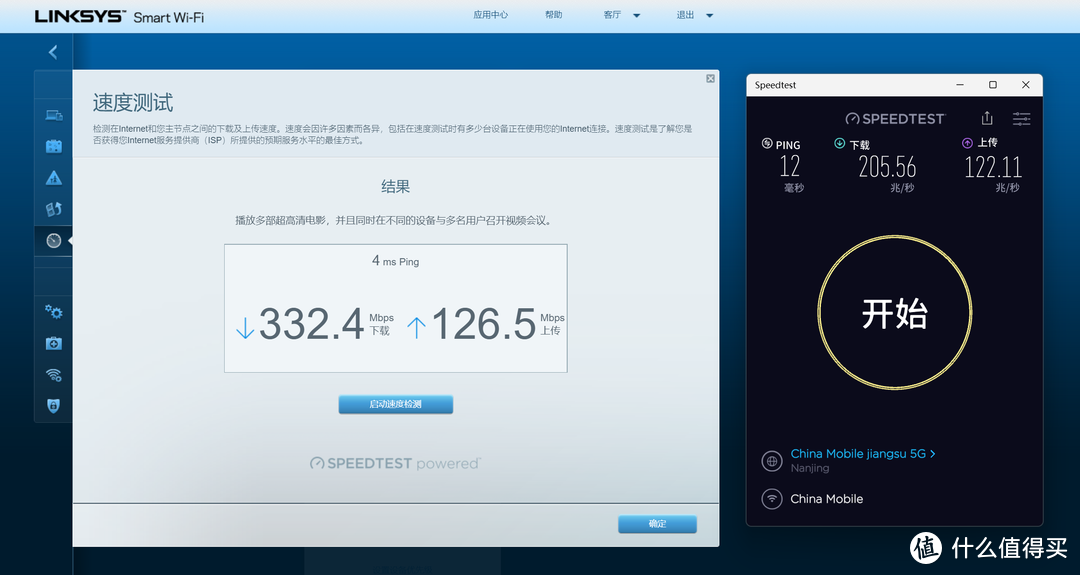Screen dimensions: 1080x575
Task: Click the 4 ms Ping result
Action: [x=395, y=260]
